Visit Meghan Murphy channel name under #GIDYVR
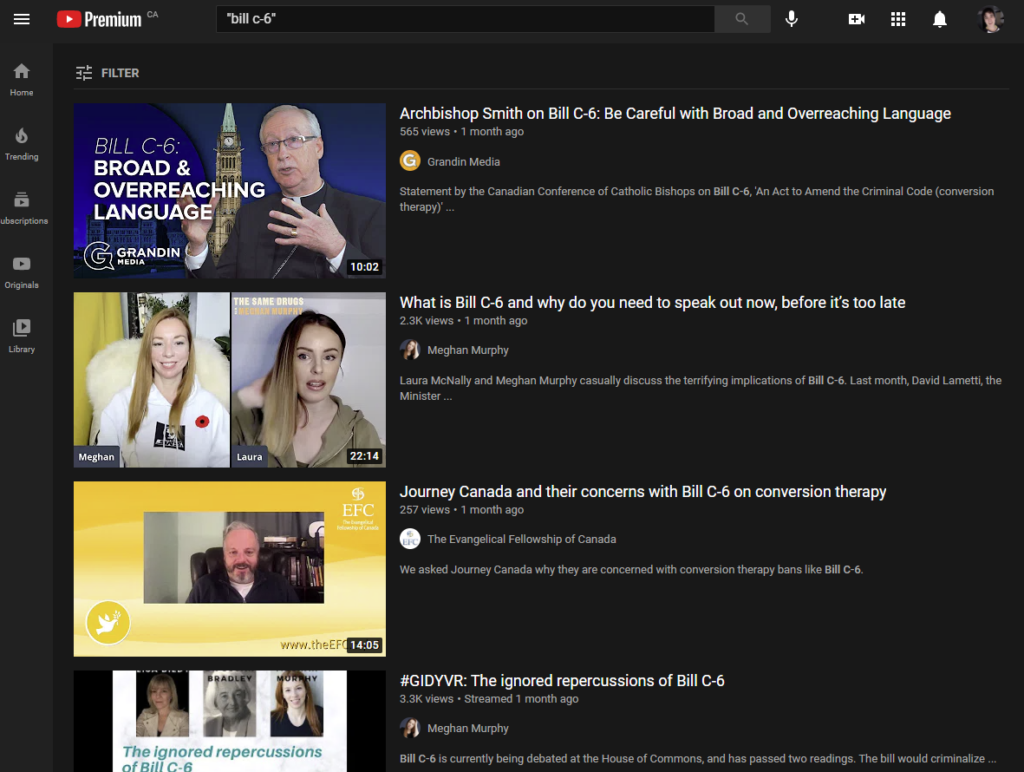This screenshot has height=772, width=1024. pos(468,728)
